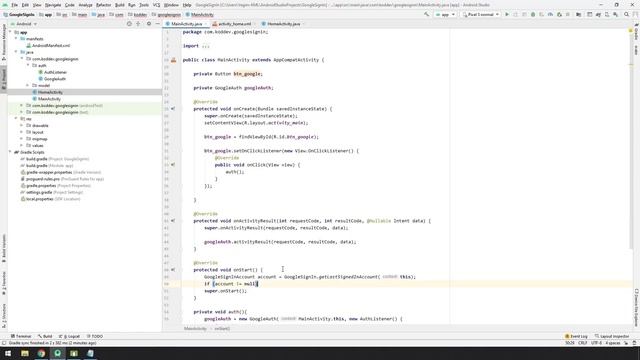Click the Search Everywhere magnifier icon

click(627, 14)
